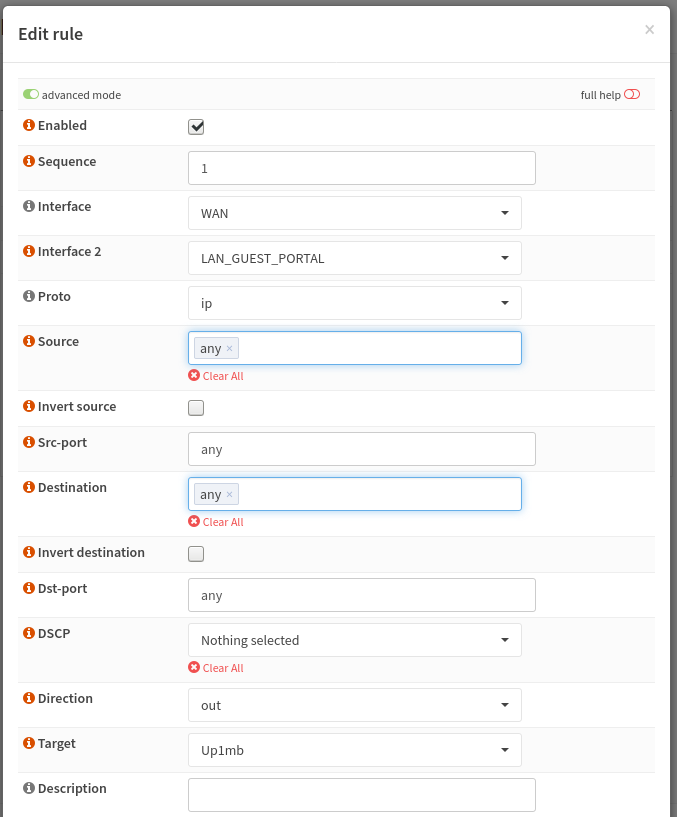
Task: Click the info icon next to Sequence
Action: click(29, 162)
